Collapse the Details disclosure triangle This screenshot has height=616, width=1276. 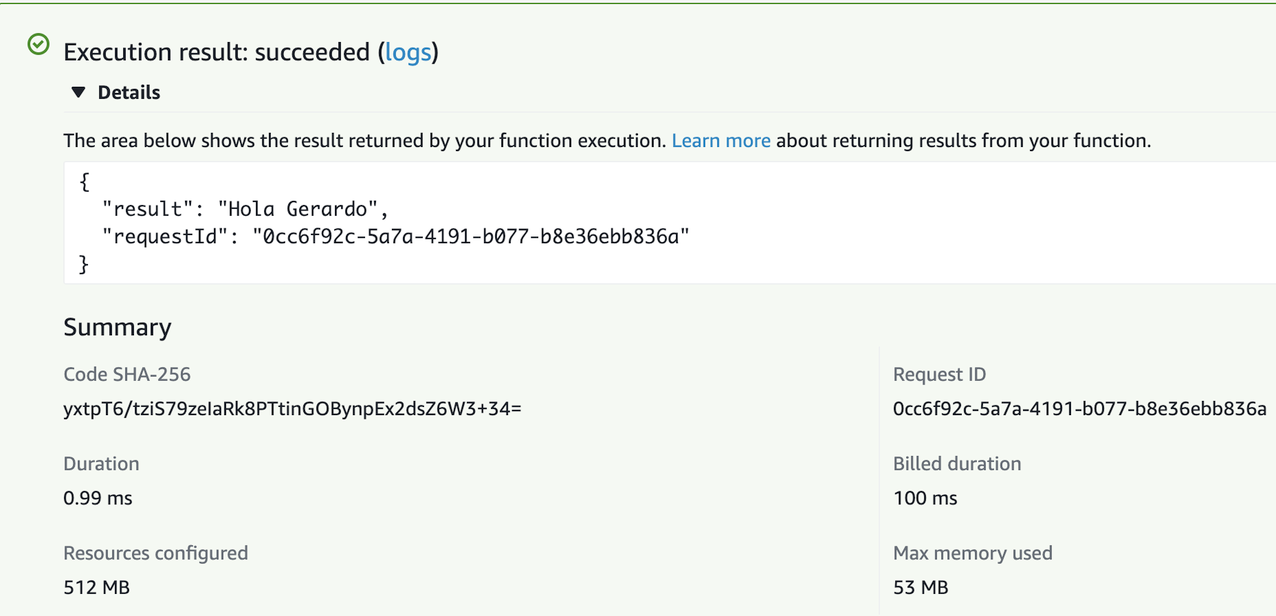tap(78, 92)
